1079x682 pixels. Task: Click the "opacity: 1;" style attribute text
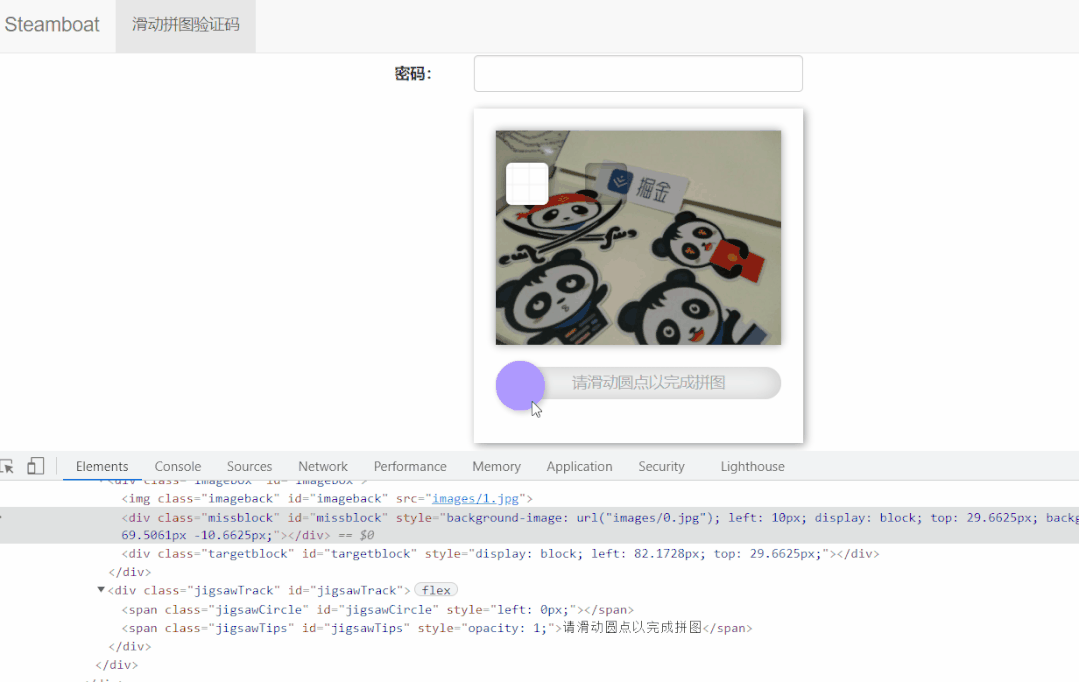[x=507, y=628]
